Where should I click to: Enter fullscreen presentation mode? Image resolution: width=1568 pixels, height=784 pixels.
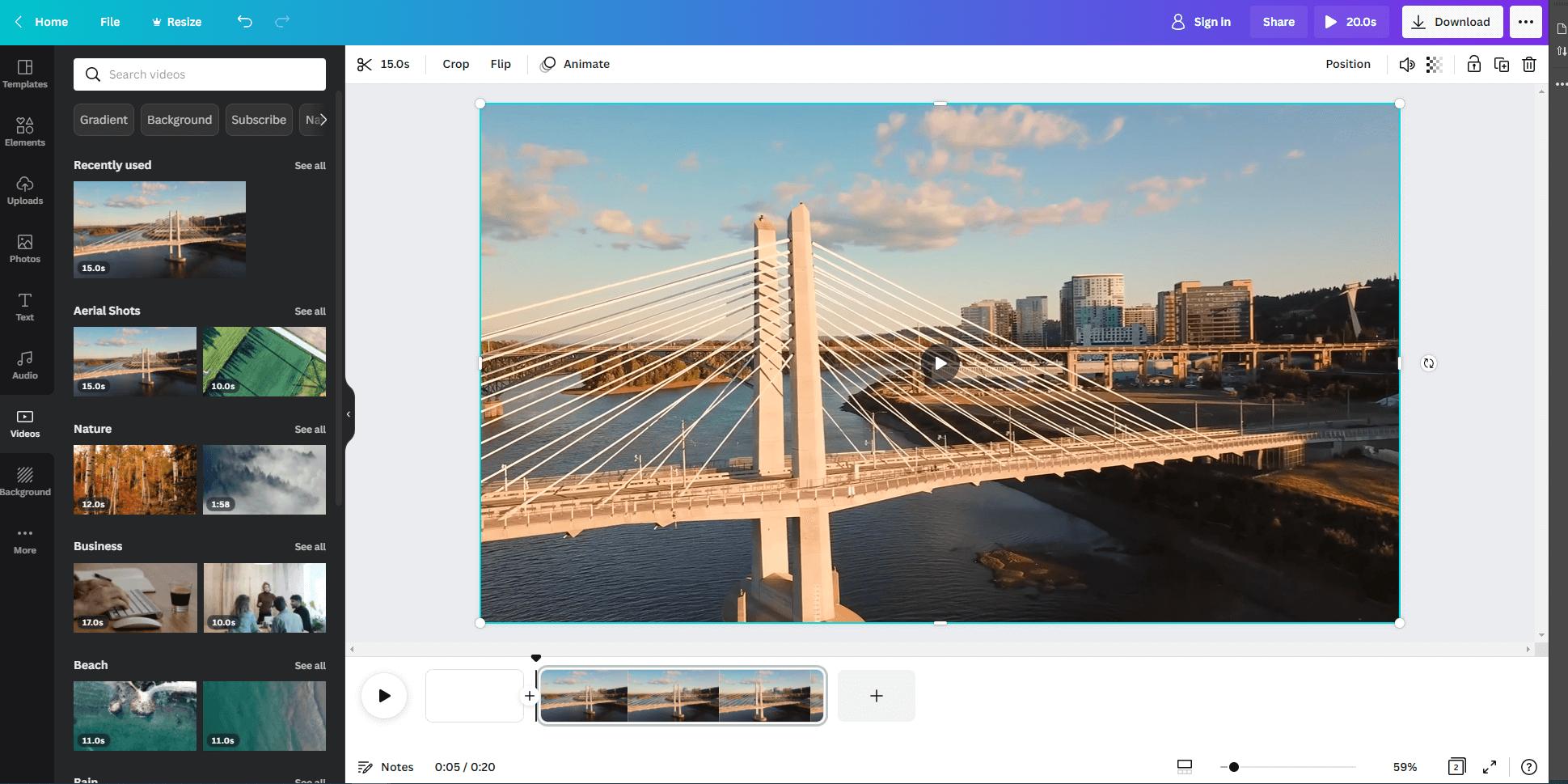[1490, 767]
